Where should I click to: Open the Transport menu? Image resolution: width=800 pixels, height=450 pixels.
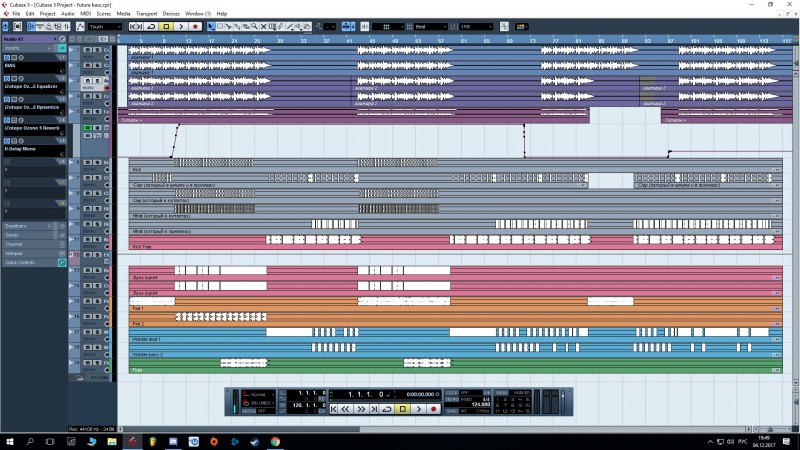click(x=146, y=14)
